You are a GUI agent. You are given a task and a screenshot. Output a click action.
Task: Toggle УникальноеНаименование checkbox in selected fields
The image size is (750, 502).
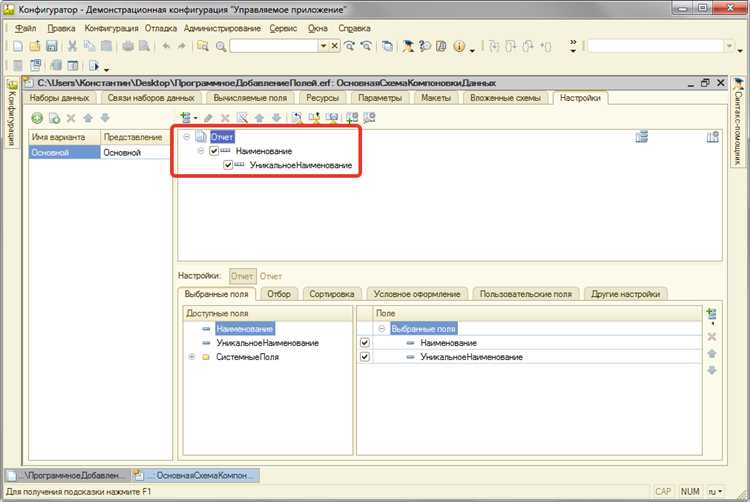click(365, 357)
